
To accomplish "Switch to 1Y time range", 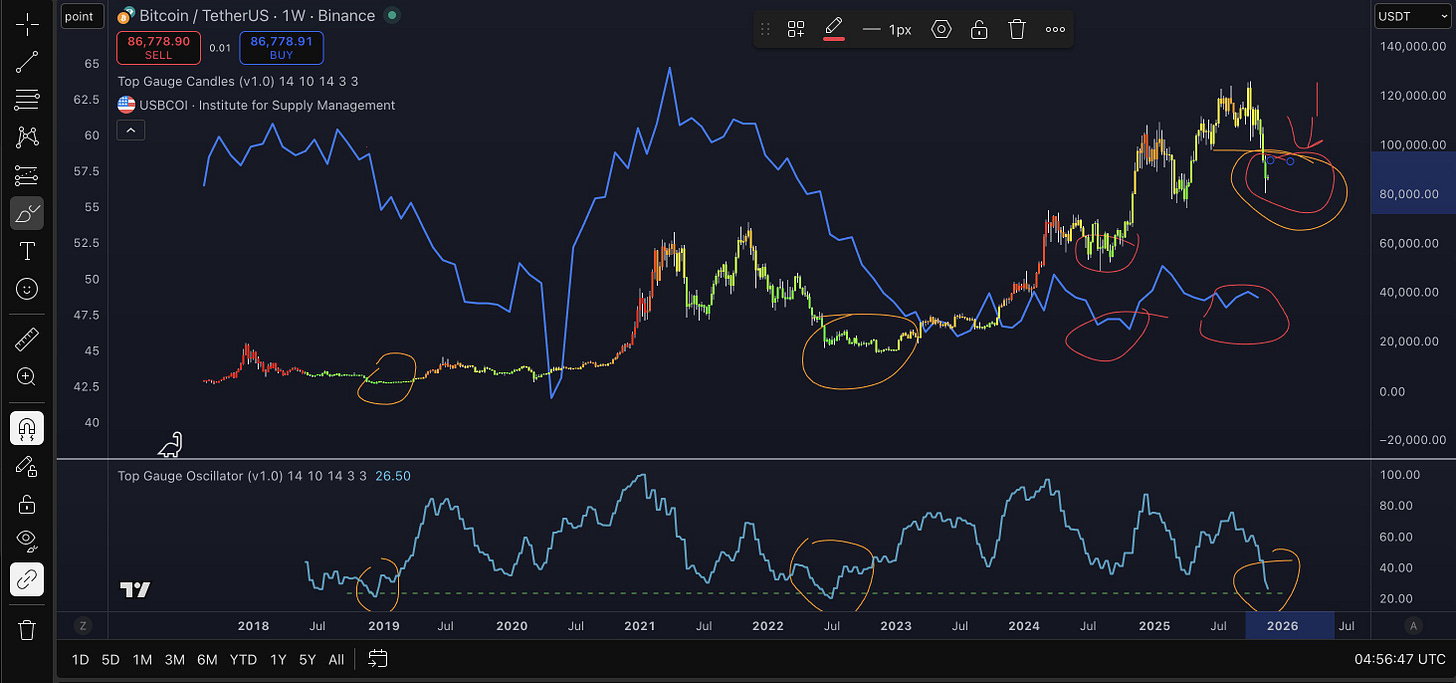I will 278,659.
